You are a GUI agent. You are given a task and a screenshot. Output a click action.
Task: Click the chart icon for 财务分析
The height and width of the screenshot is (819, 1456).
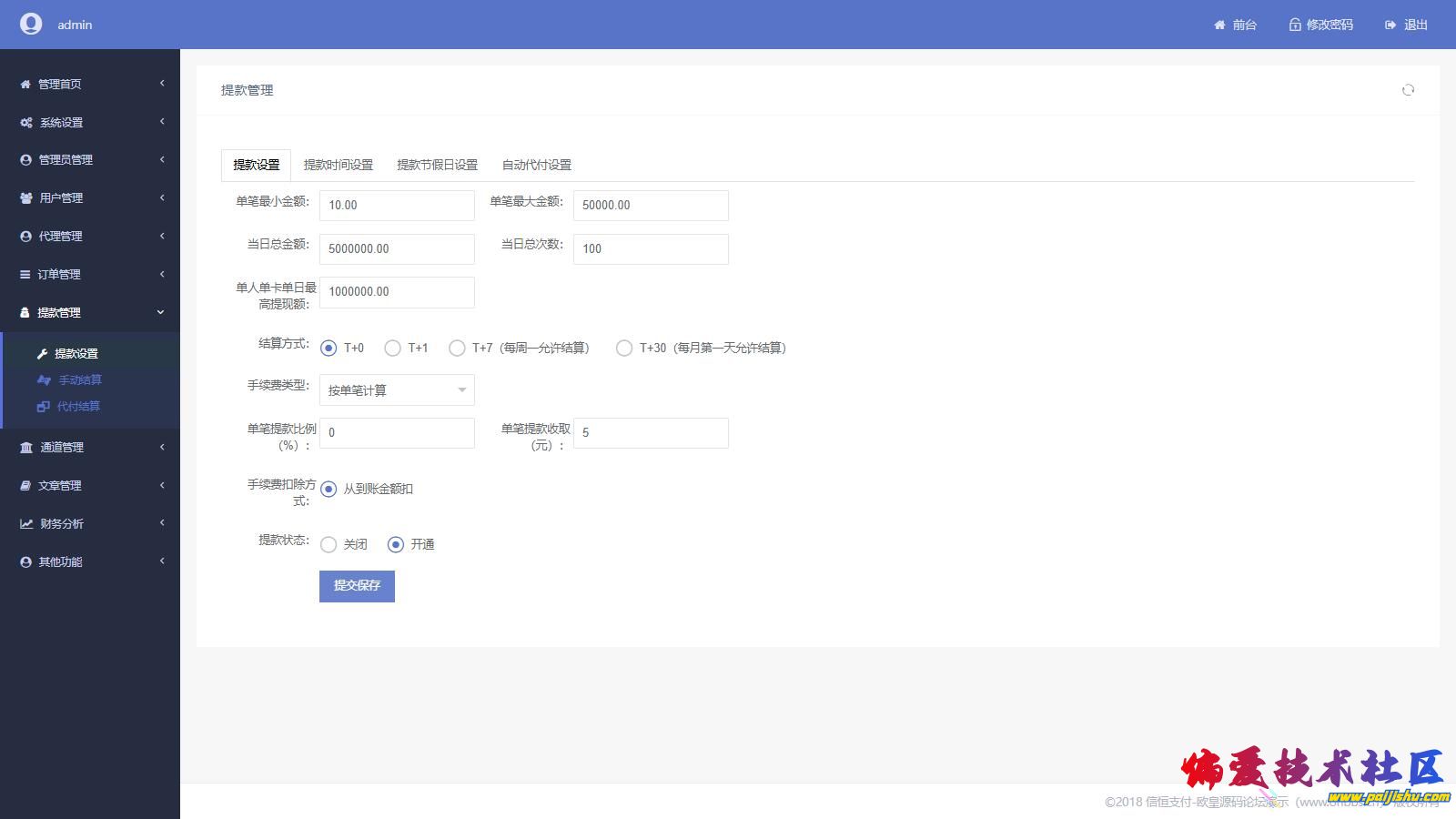[x=26, y=524]
